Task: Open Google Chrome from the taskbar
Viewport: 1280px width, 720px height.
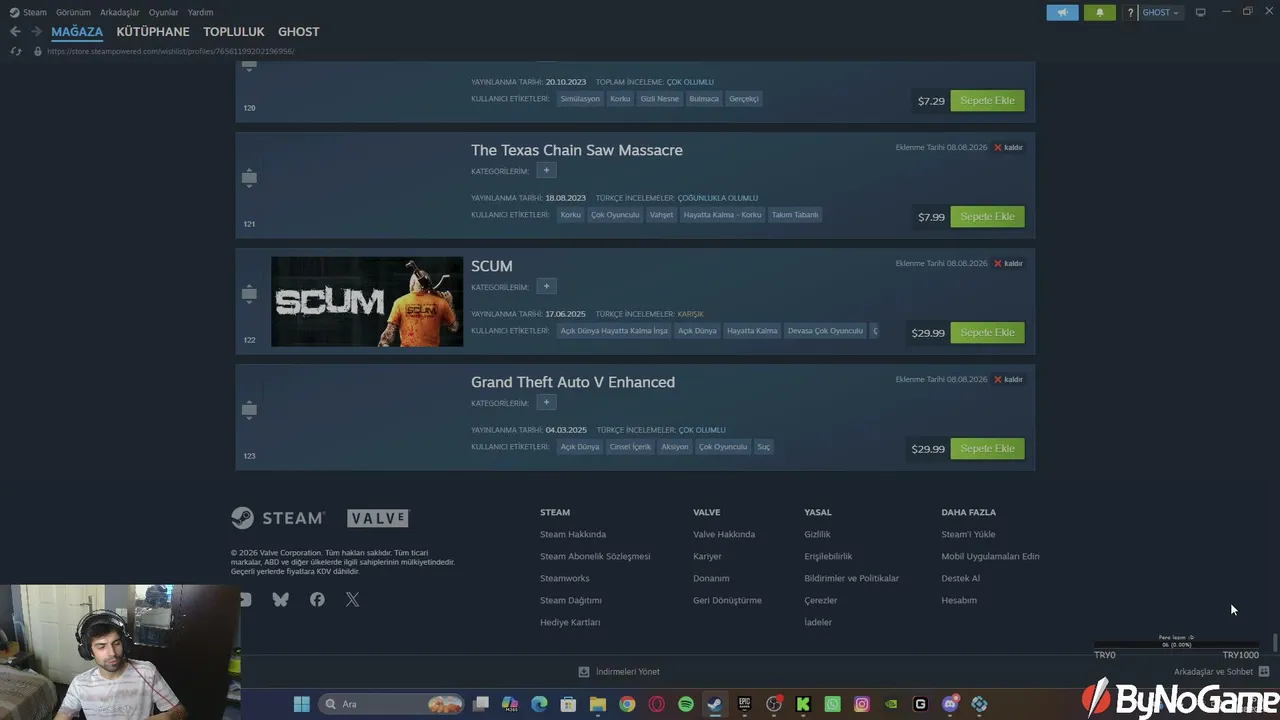Action: pyautogui.click(x=627, y=704)
